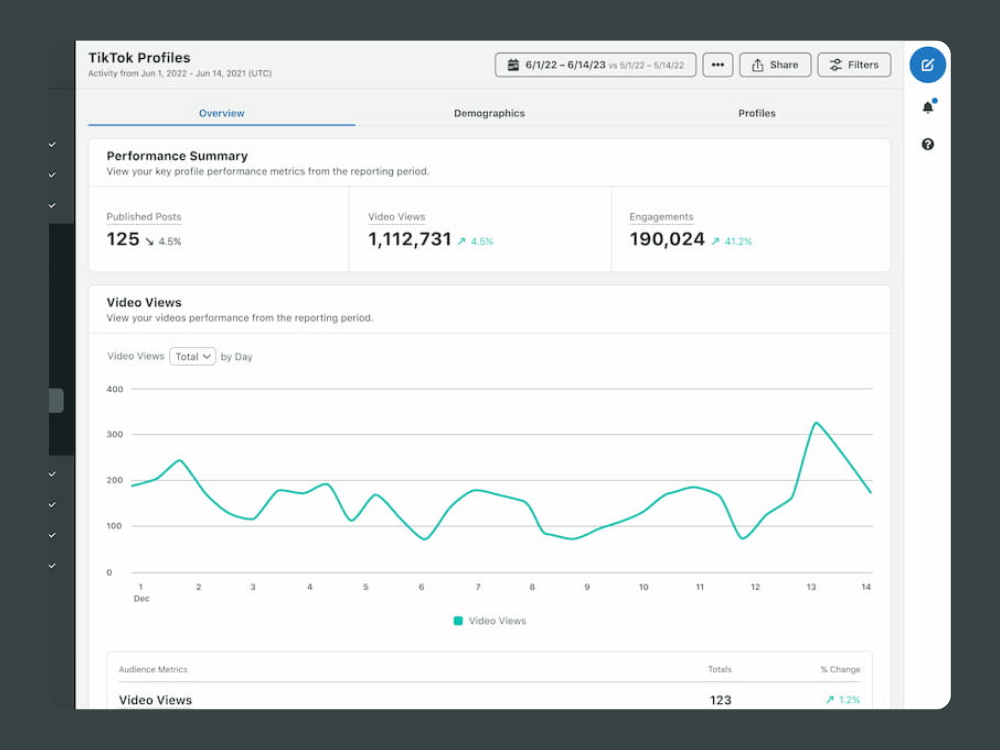
Task: Open the Total dropdown for Video Views
Action: tap(192, 356)
